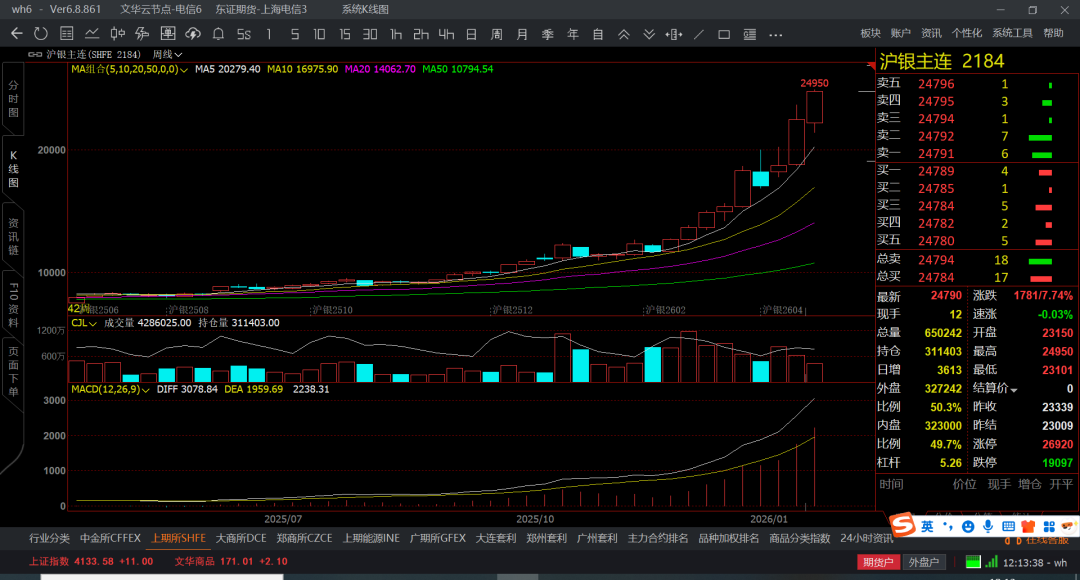
Task: Switch to F10资料 side tab
Action: [x=13, y=304]
